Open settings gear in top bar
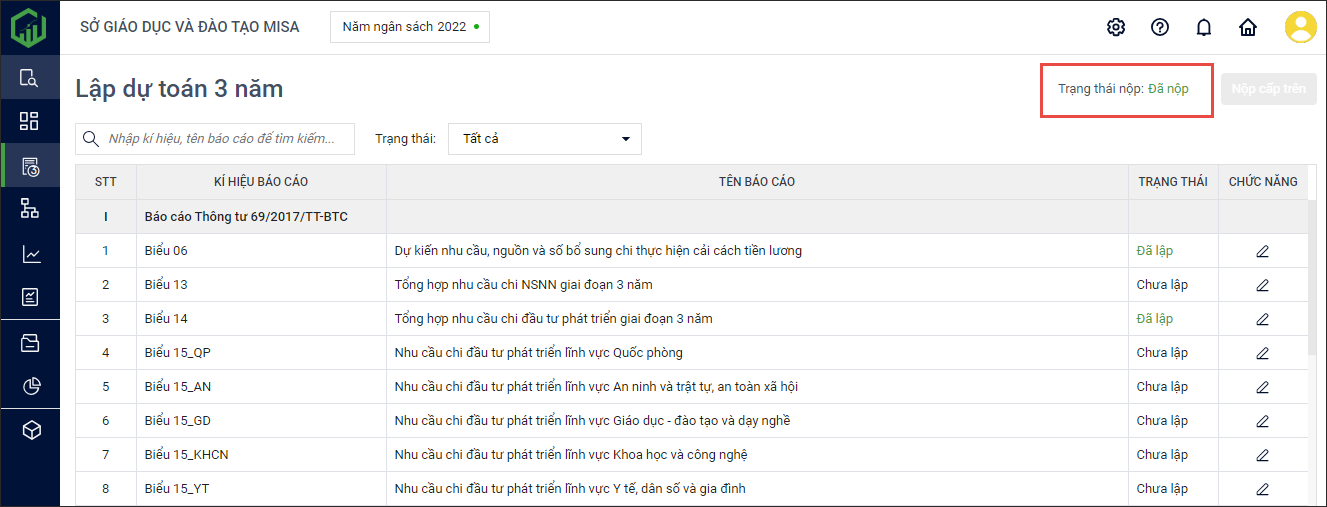1327x507 pixels. point(1116,27)
